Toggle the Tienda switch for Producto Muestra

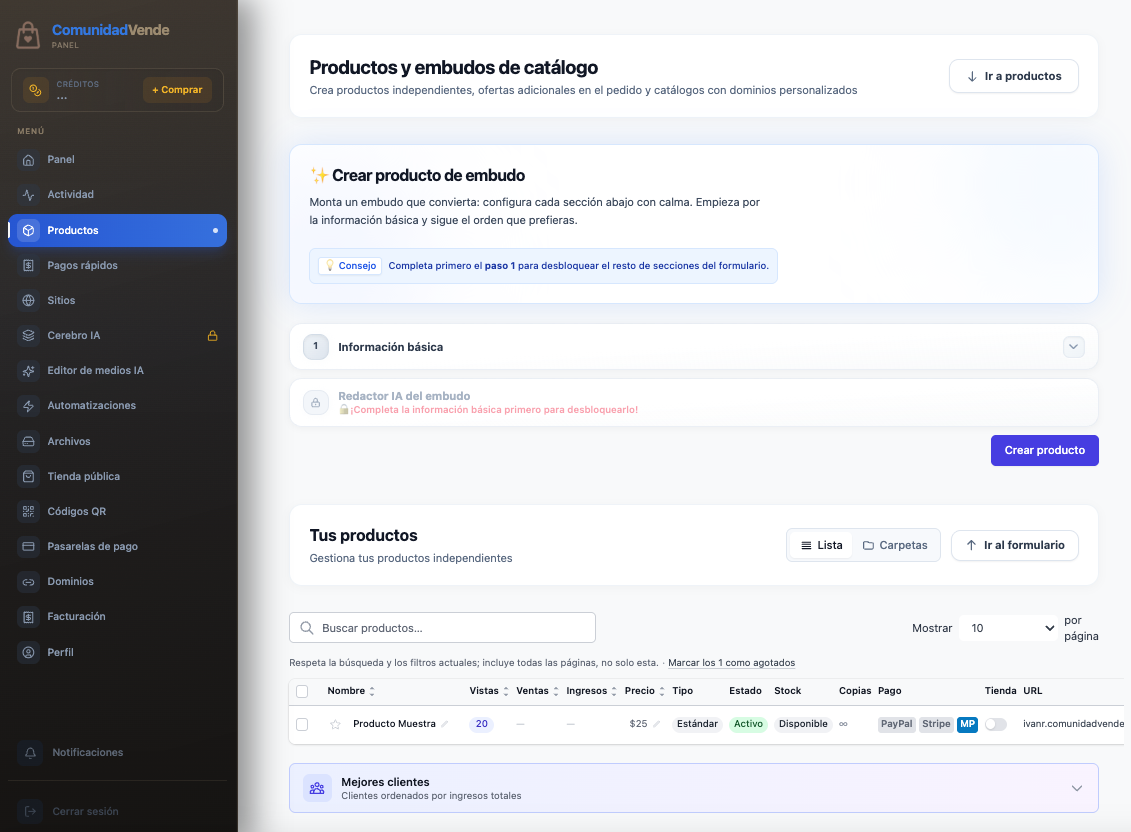pos(996,724)
